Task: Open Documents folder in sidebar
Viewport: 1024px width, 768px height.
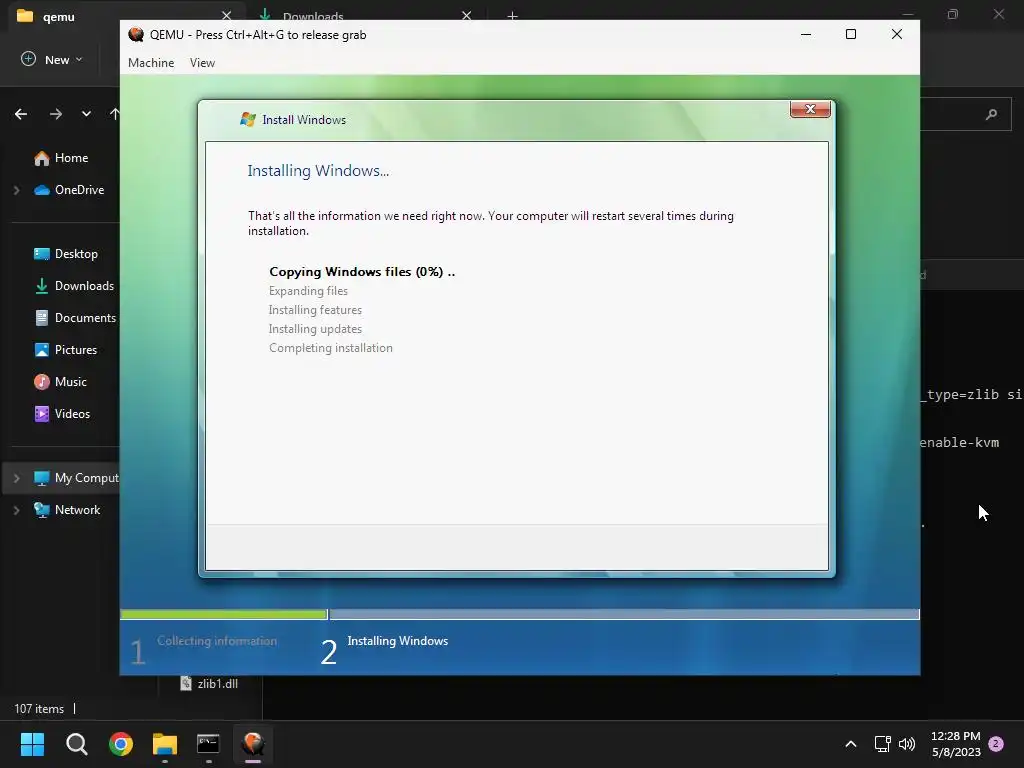Action: 75,318
